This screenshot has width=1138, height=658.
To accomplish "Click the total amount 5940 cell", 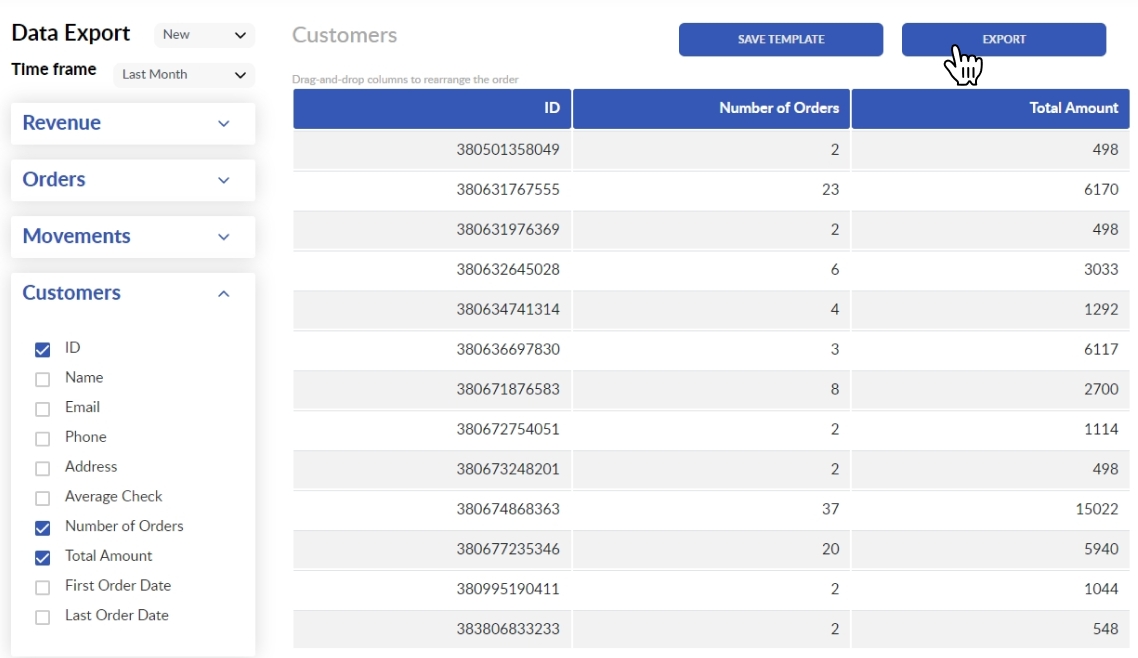I will click(x=991, y=549).
